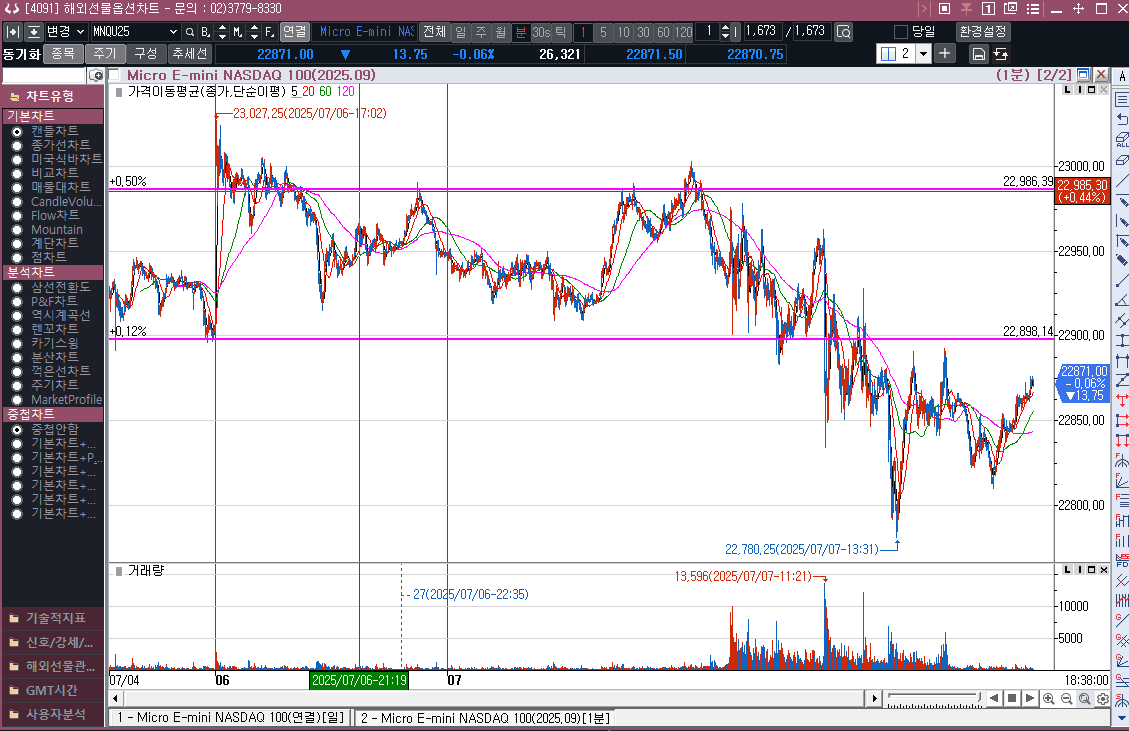This screenshot has height=731, width=1129.
Task: Select the 일 daily period button
Action: coord(460,32)
